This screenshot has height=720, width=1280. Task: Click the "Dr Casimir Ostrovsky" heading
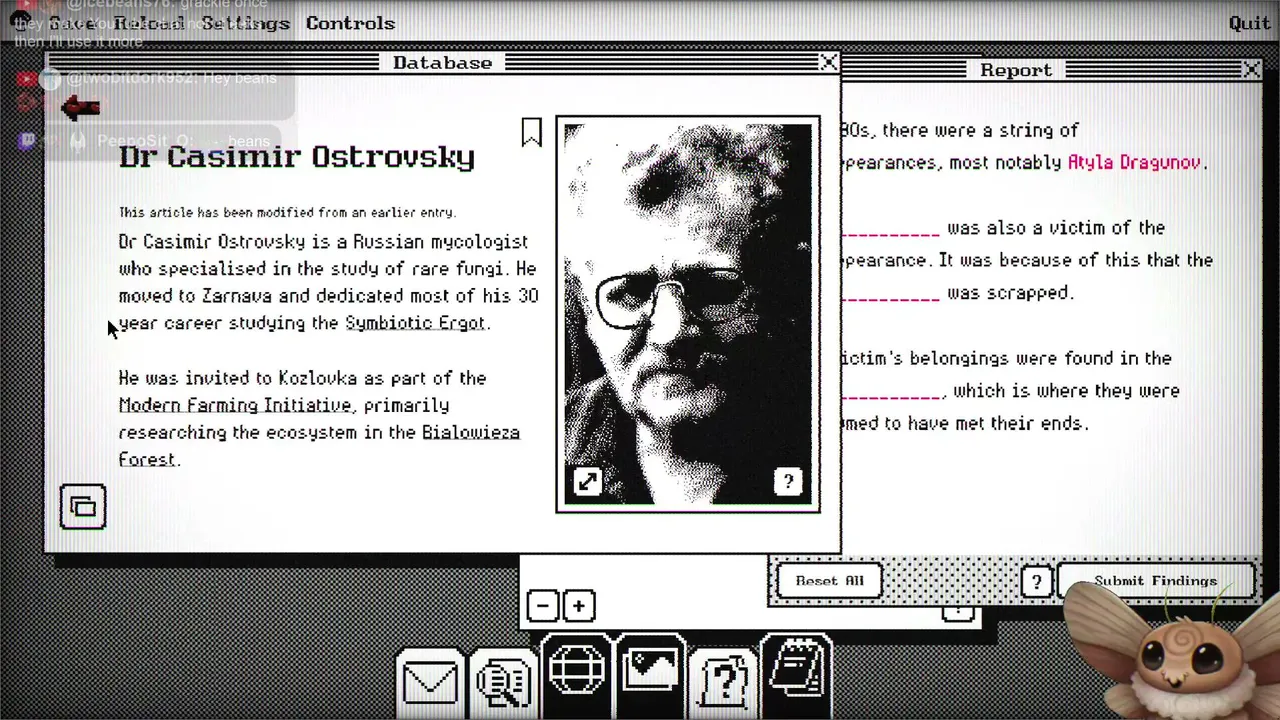297,157
